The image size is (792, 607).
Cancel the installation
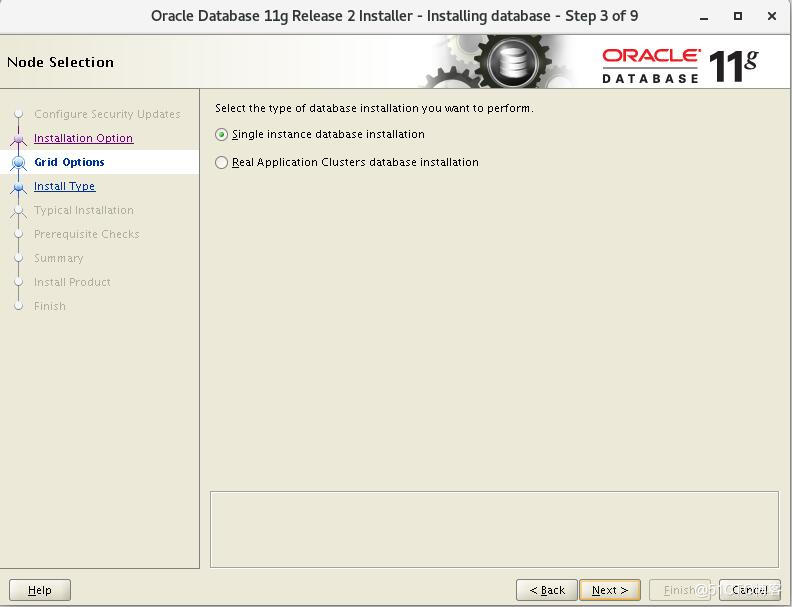pos(750,590)
